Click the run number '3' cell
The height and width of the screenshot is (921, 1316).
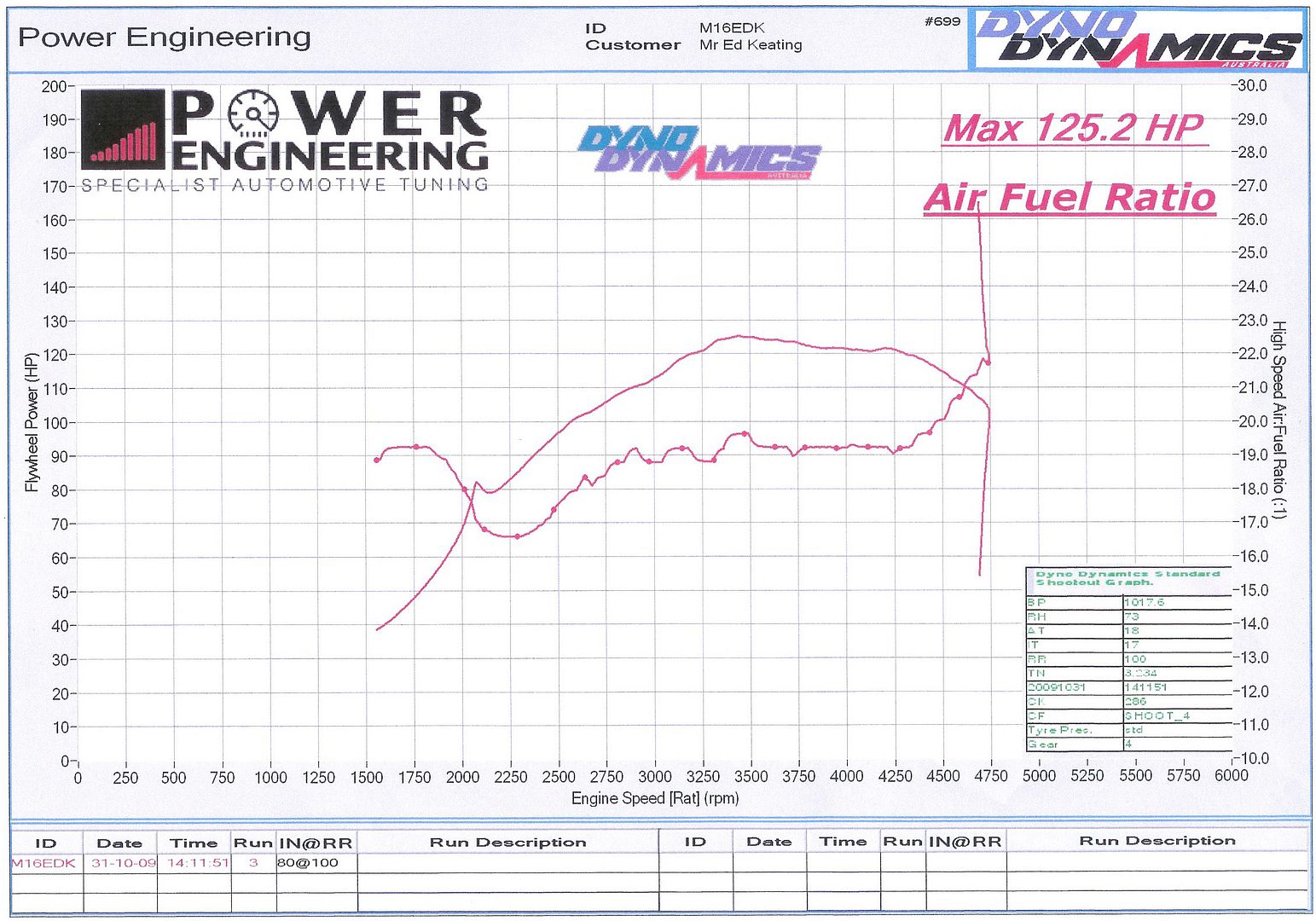[x=253, y=863]
